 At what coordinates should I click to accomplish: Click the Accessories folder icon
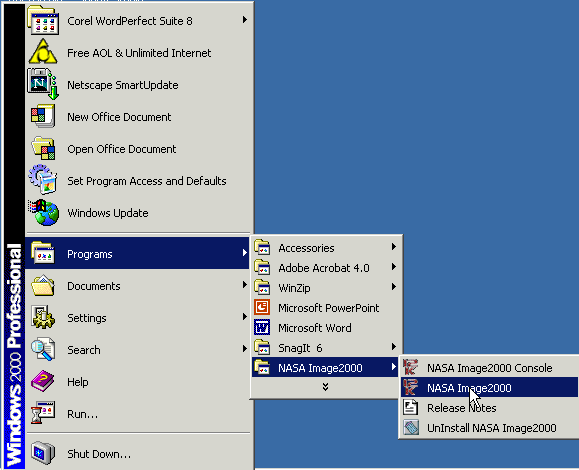coord(262,247)
